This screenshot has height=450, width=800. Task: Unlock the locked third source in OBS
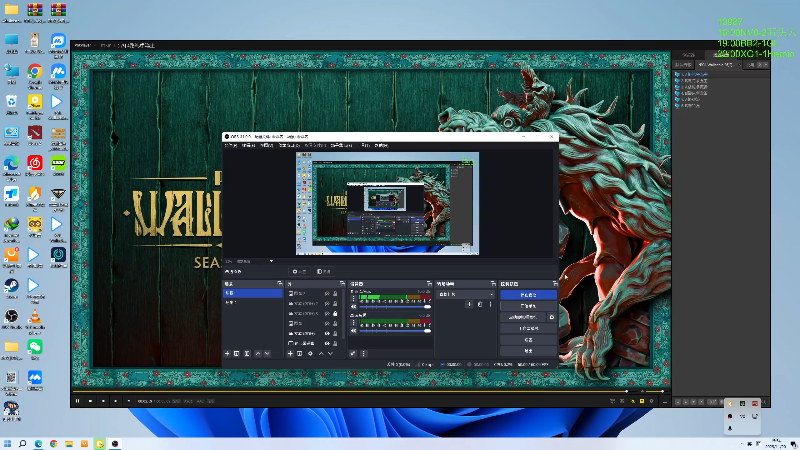[x=335, y=313]
